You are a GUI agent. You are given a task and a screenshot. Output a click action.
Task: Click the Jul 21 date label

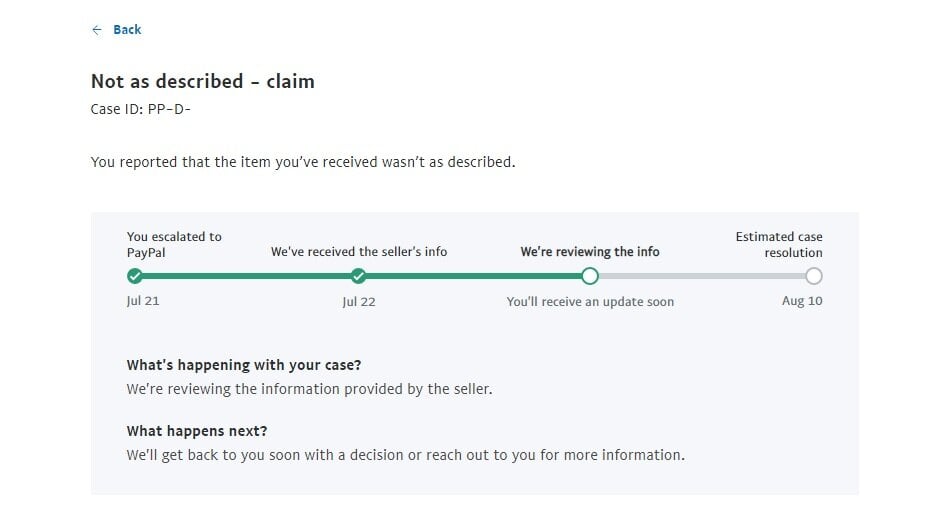[143, 301]
